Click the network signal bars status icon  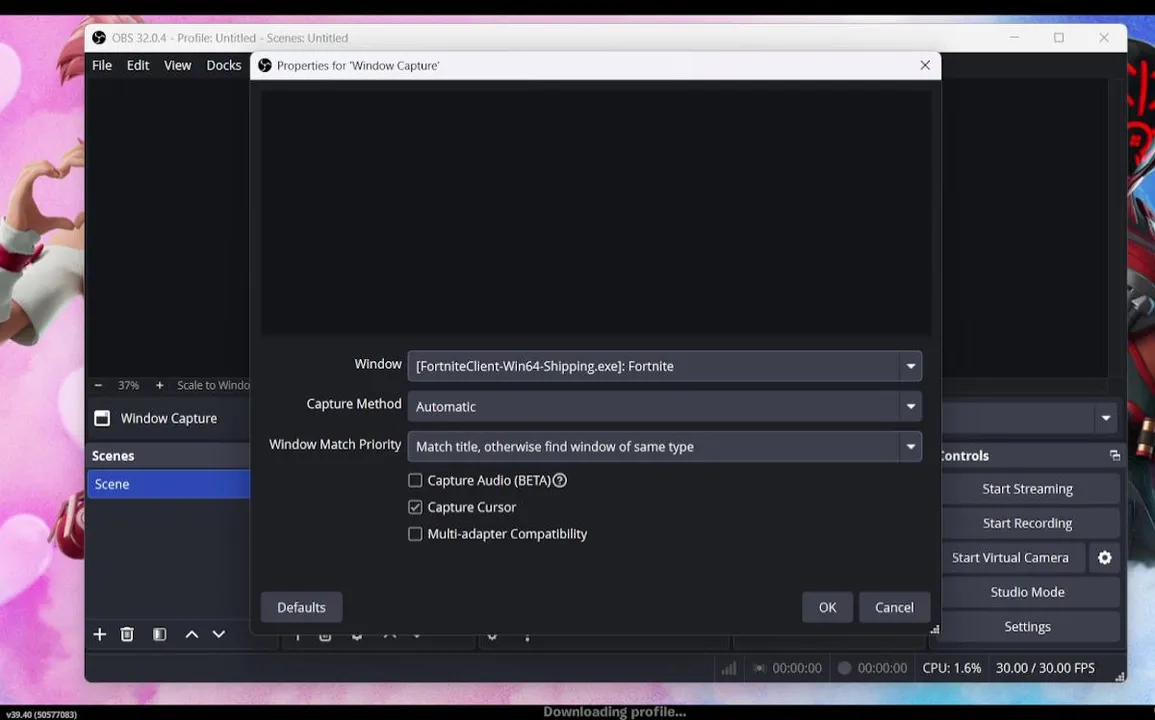click(729, 668)
